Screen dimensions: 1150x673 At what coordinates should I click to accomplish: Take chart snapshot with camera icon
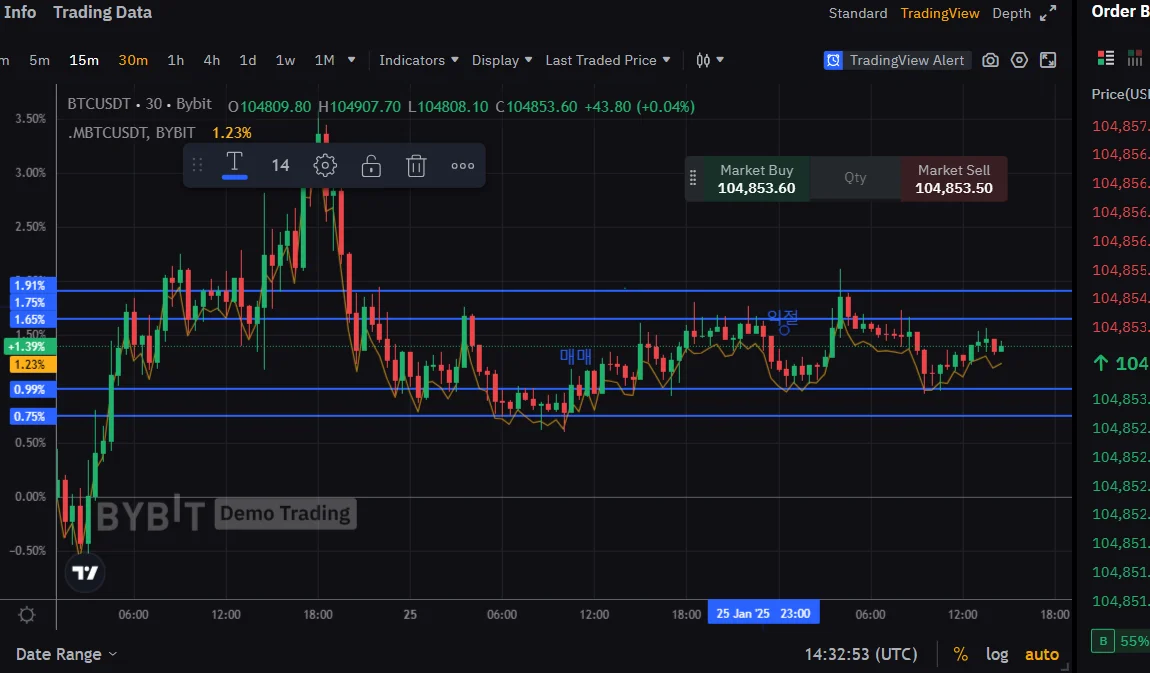pyautogui.click(x=990, y=60)
